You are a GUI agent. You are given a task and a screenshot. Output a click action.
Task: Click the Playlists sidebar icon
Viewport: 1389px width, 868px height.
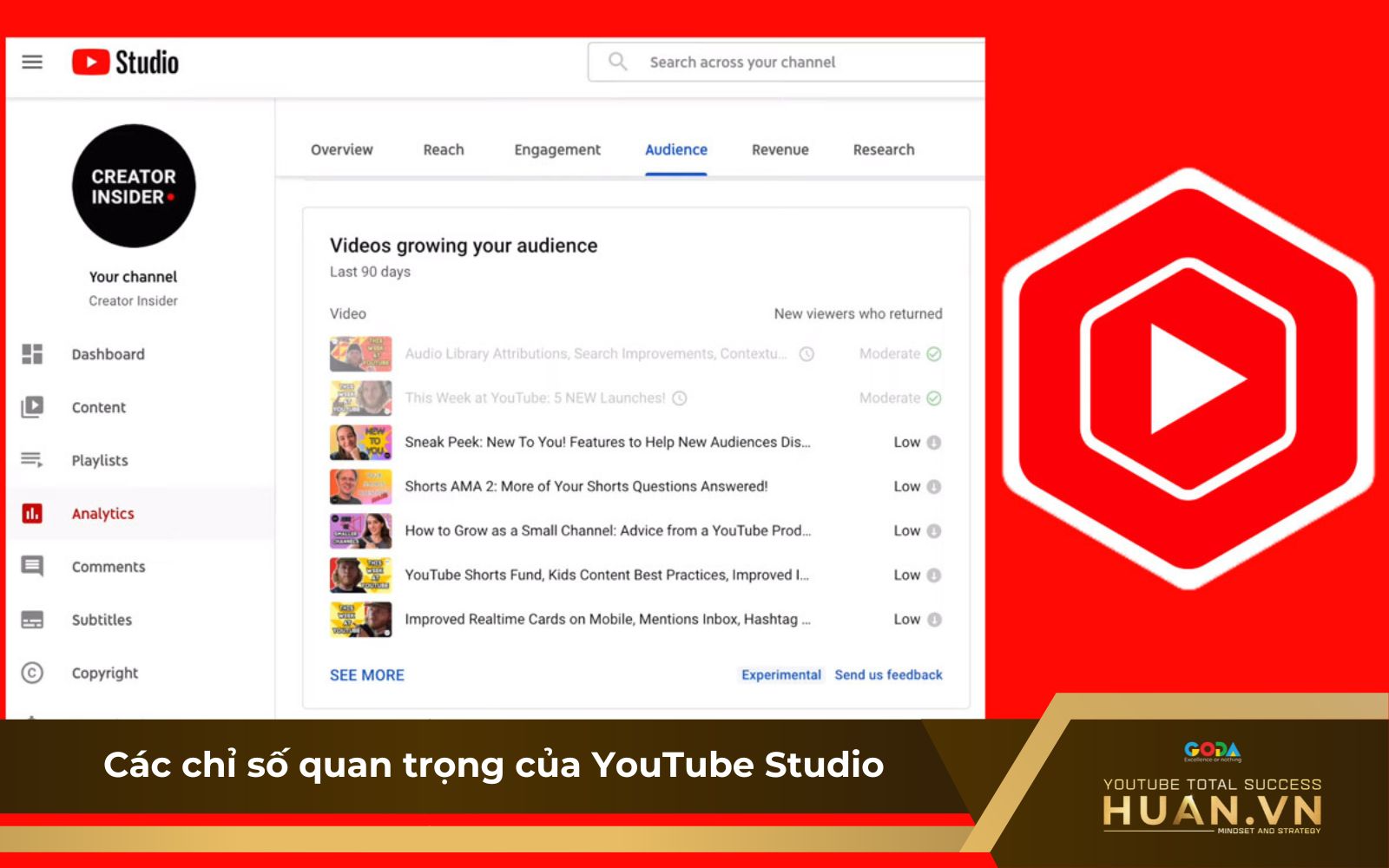(x=32, y=460)
